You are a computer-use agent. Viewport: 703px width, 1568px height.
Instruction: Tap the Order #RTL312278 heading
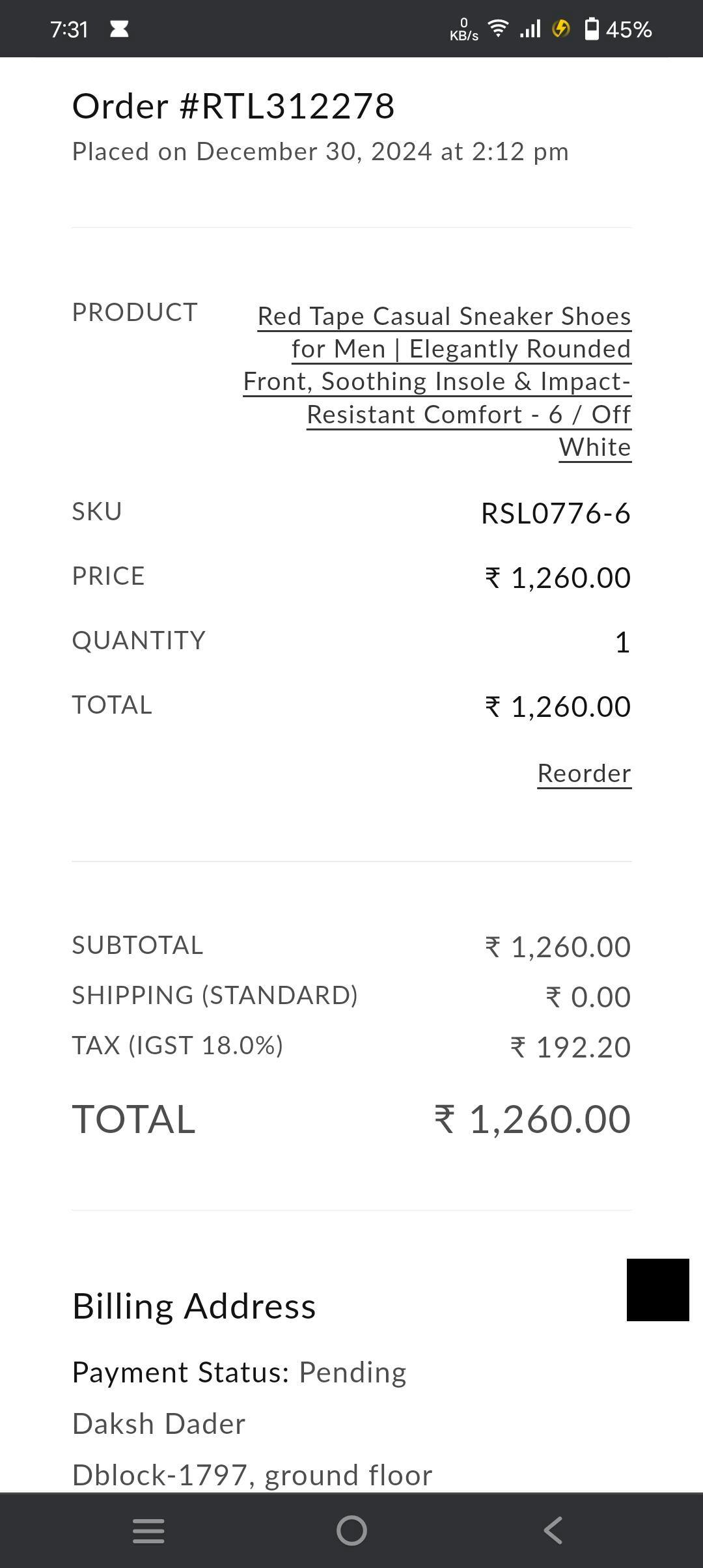[233, 106]
